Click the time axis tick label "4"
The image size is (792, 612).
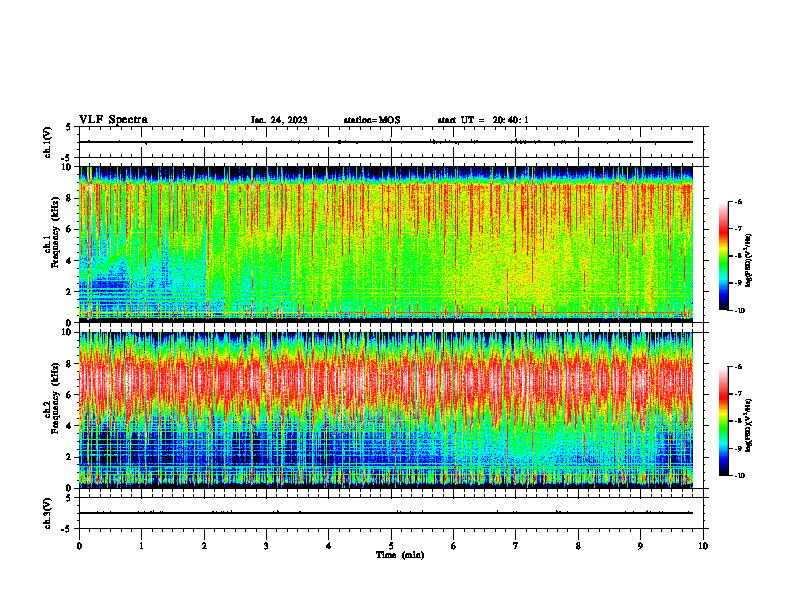point(329,546)
